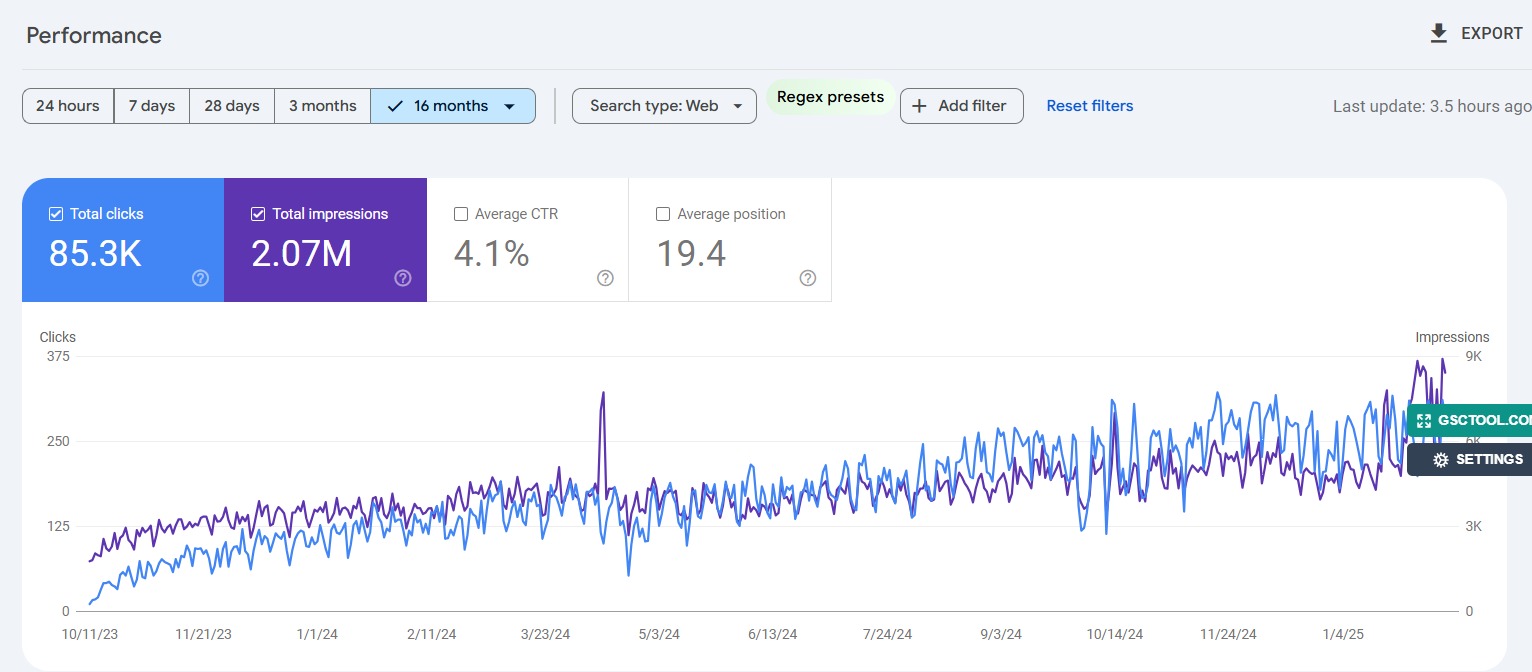Enable the Average CTR checkbox
Screen dimensions: 1532x672
[x=461, y=214]
